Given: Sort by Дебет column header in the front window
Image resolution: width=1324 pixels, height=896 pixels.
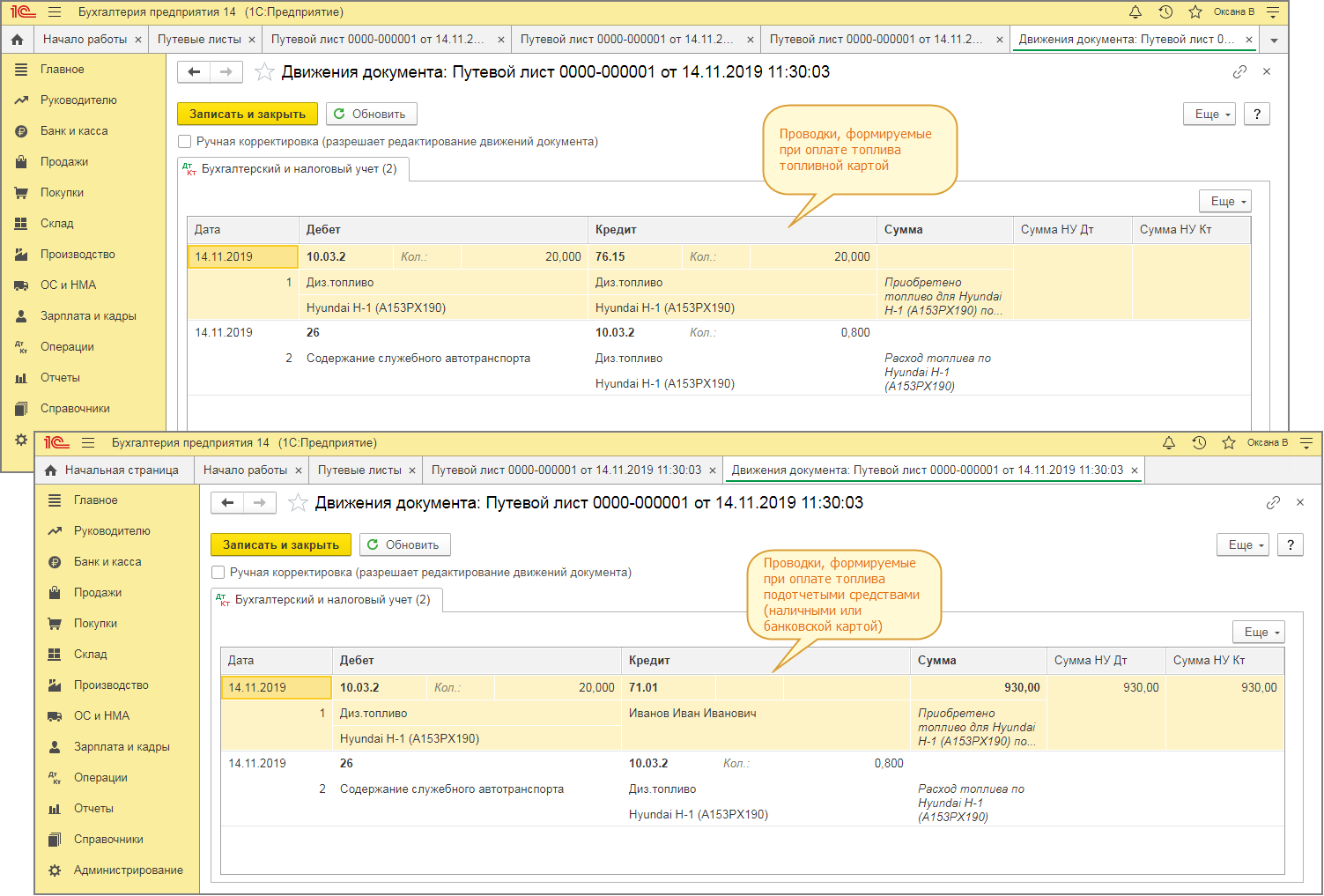Looking at the screenshot, I should pos(477,660).
